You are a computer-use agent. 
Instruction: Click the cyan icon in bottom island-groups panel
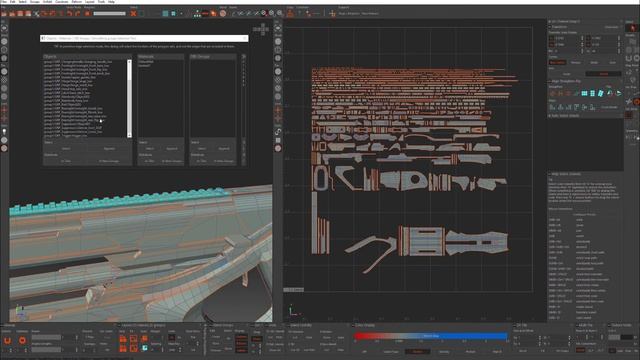[144, 348]
